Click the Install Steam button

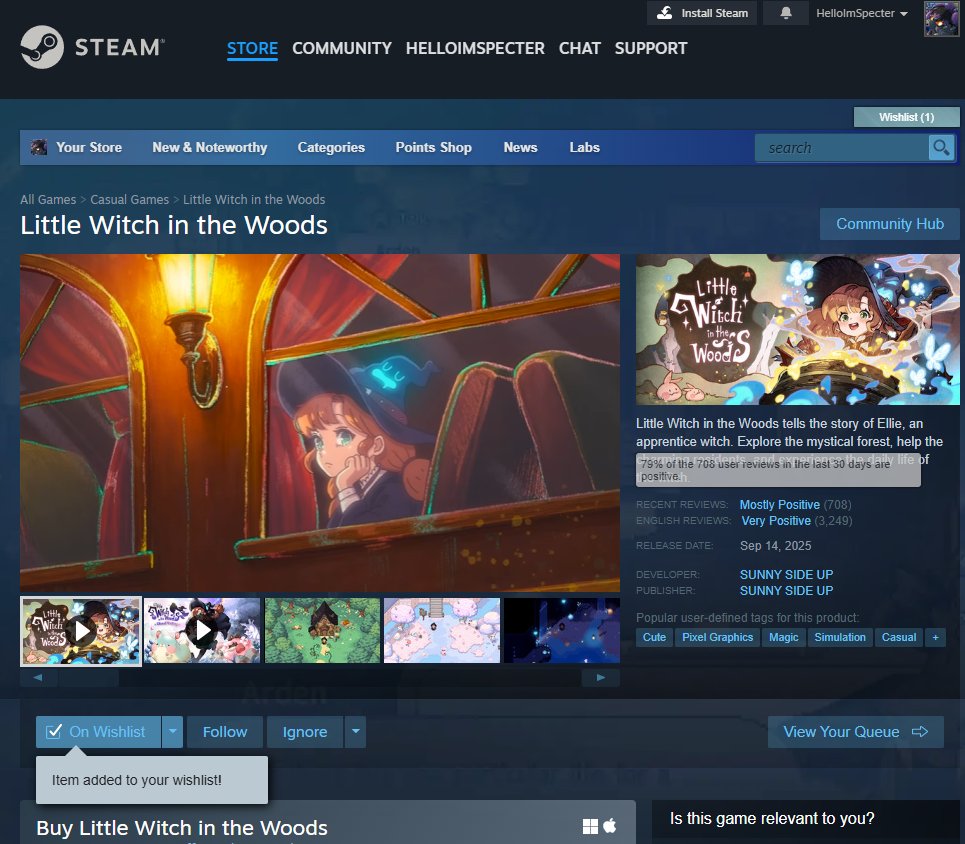702,13
